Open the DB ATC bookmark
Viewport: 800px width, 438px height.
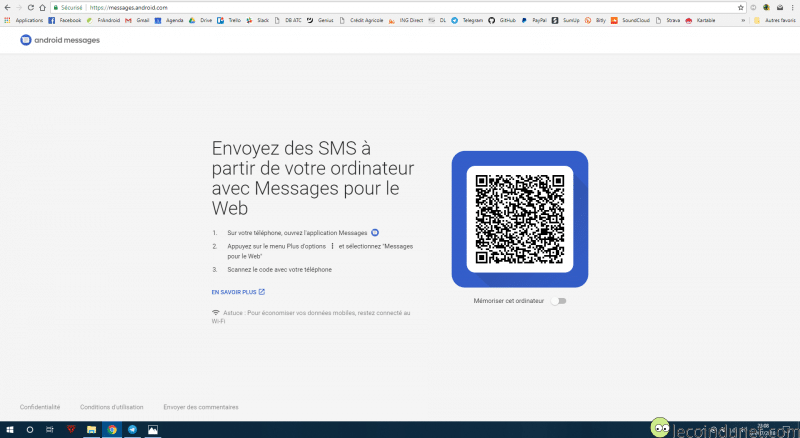(x=288, y=20)
